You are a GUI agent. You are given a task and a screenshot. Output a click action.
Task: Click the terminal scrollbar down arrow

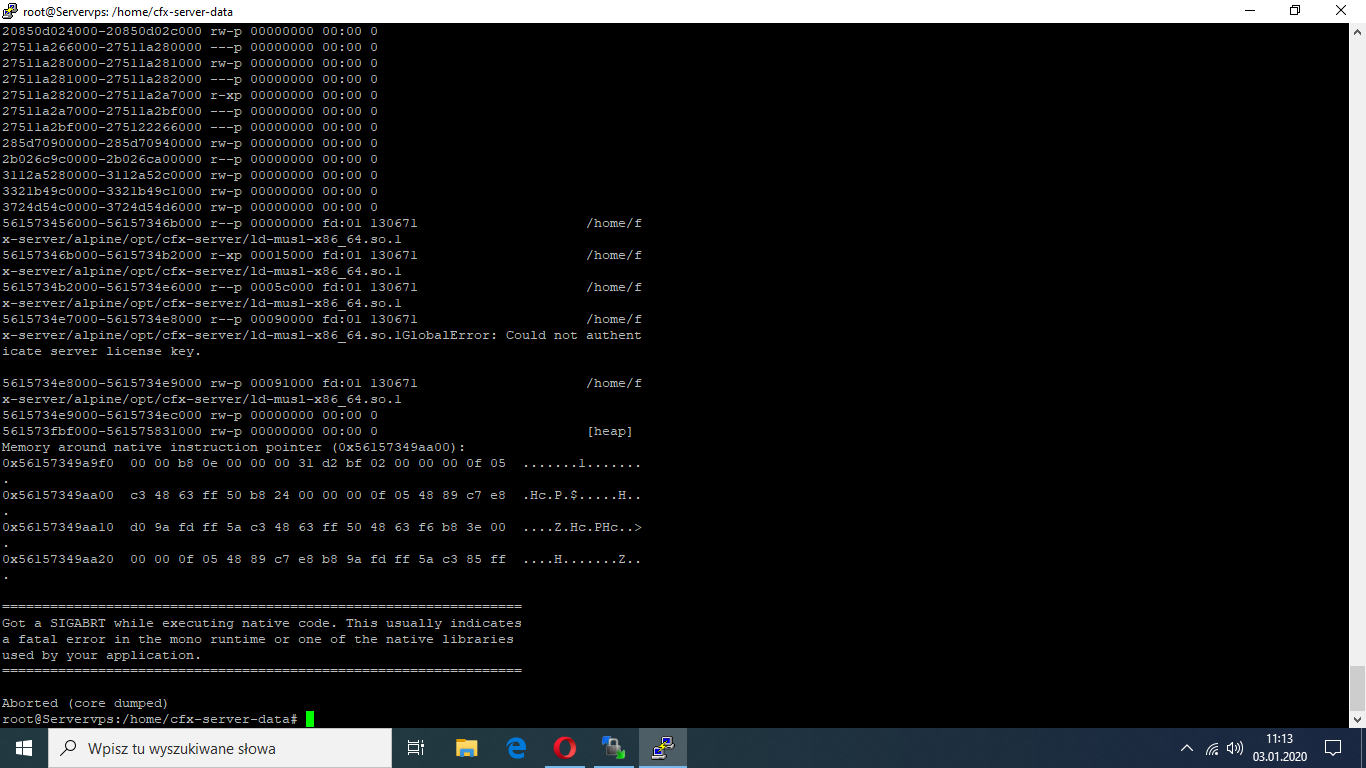tap(1357, 719)
